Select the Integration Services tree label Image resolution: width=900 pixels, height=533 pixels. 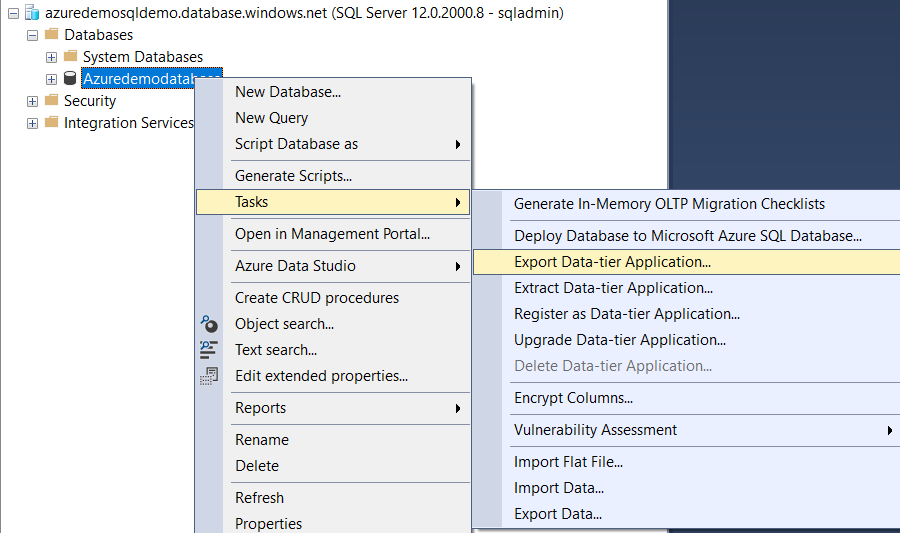pos(129,123)
